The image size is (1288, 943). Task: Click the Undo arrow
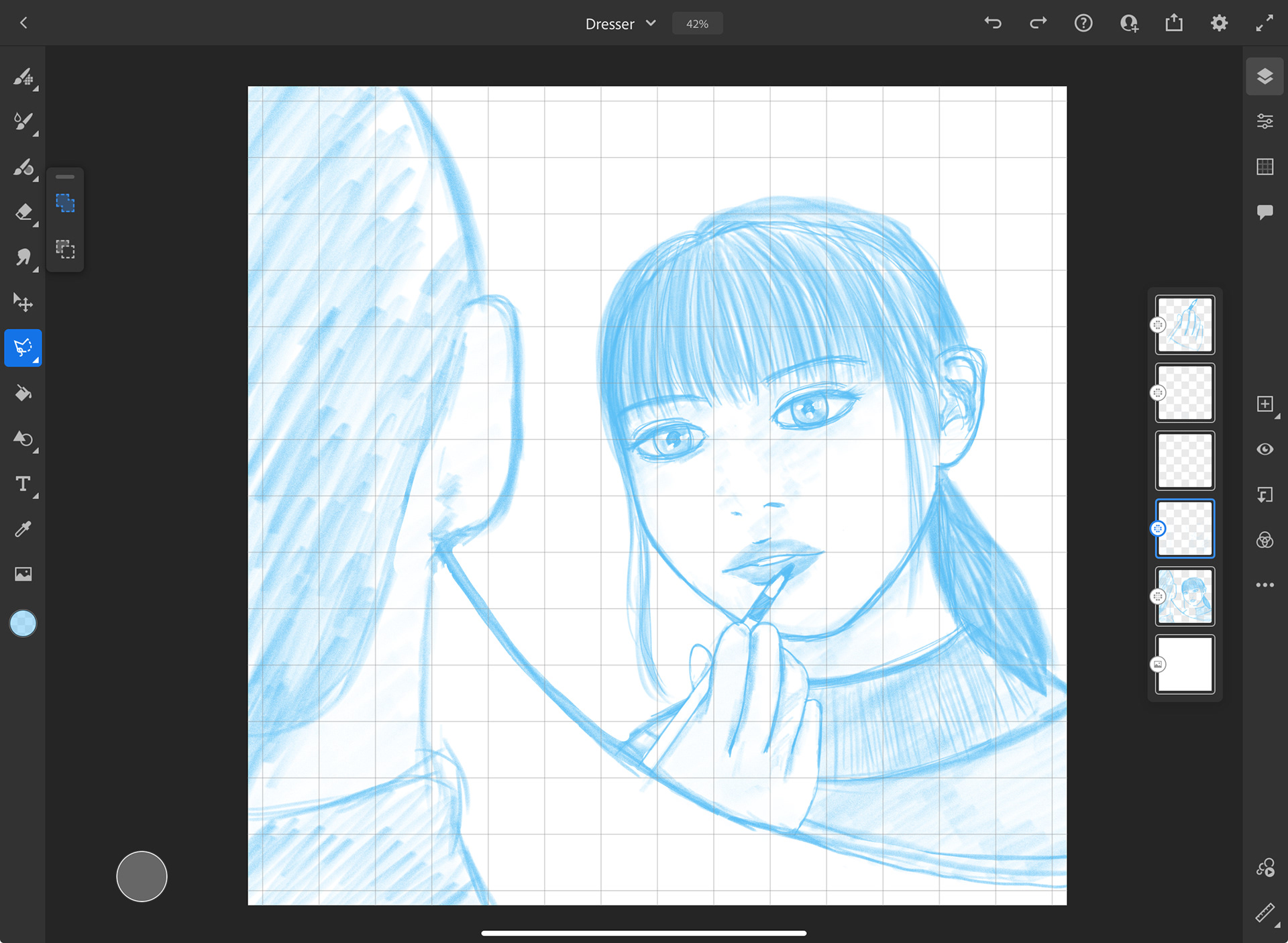pyautogui.click(x=993, y=23)
